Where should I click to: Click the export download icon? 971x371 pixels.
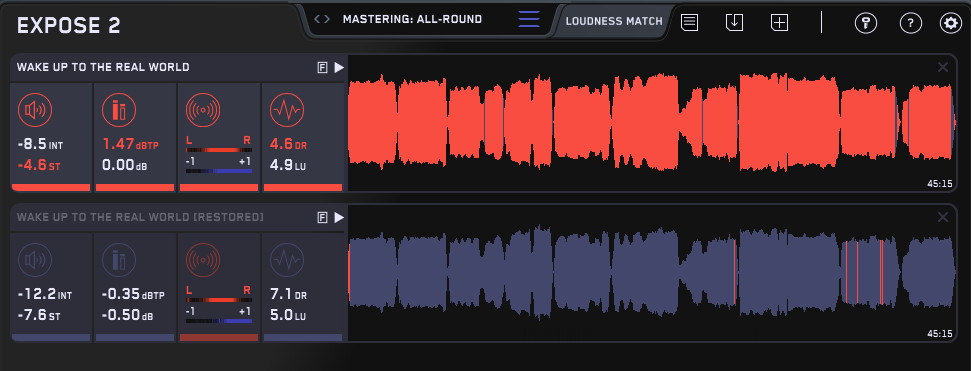tap(734, 22)
